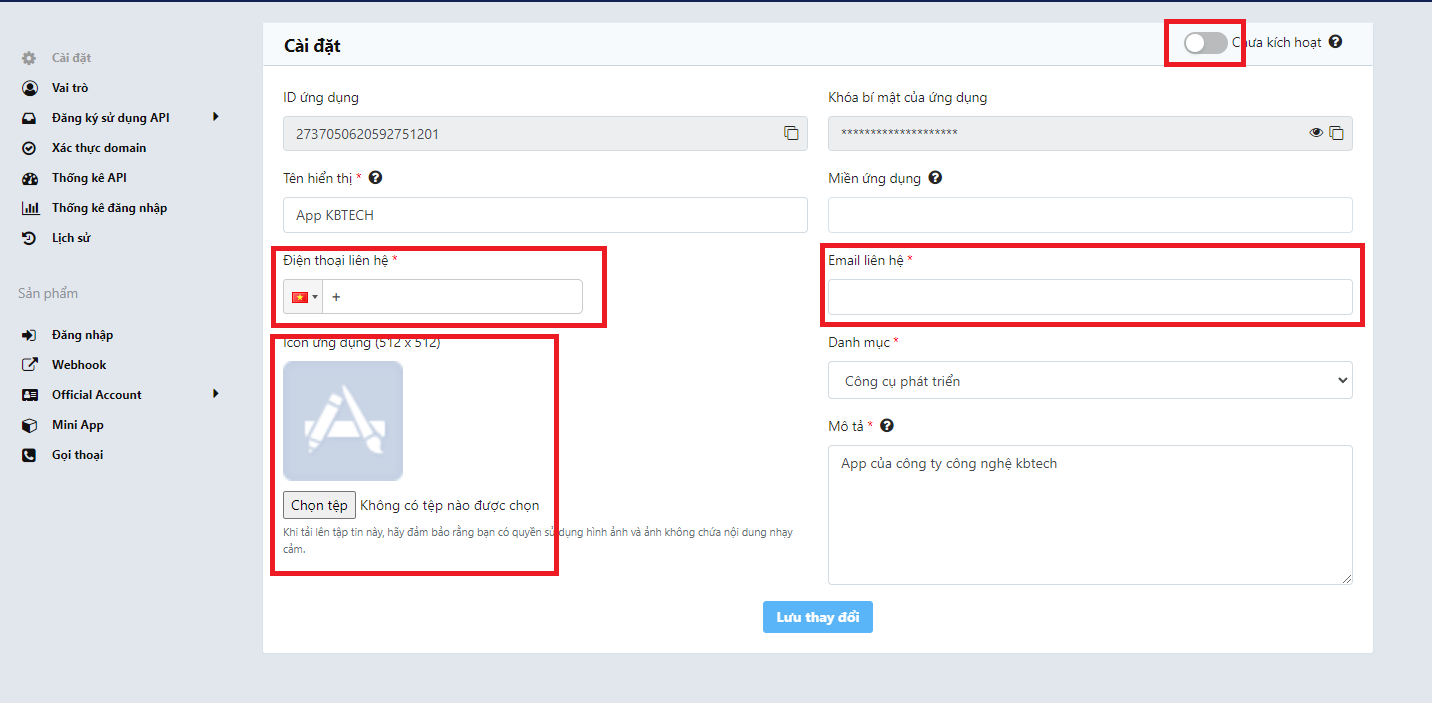Reveal secret key with eye icon
1432x703 pixels.
pos(1316,133)
